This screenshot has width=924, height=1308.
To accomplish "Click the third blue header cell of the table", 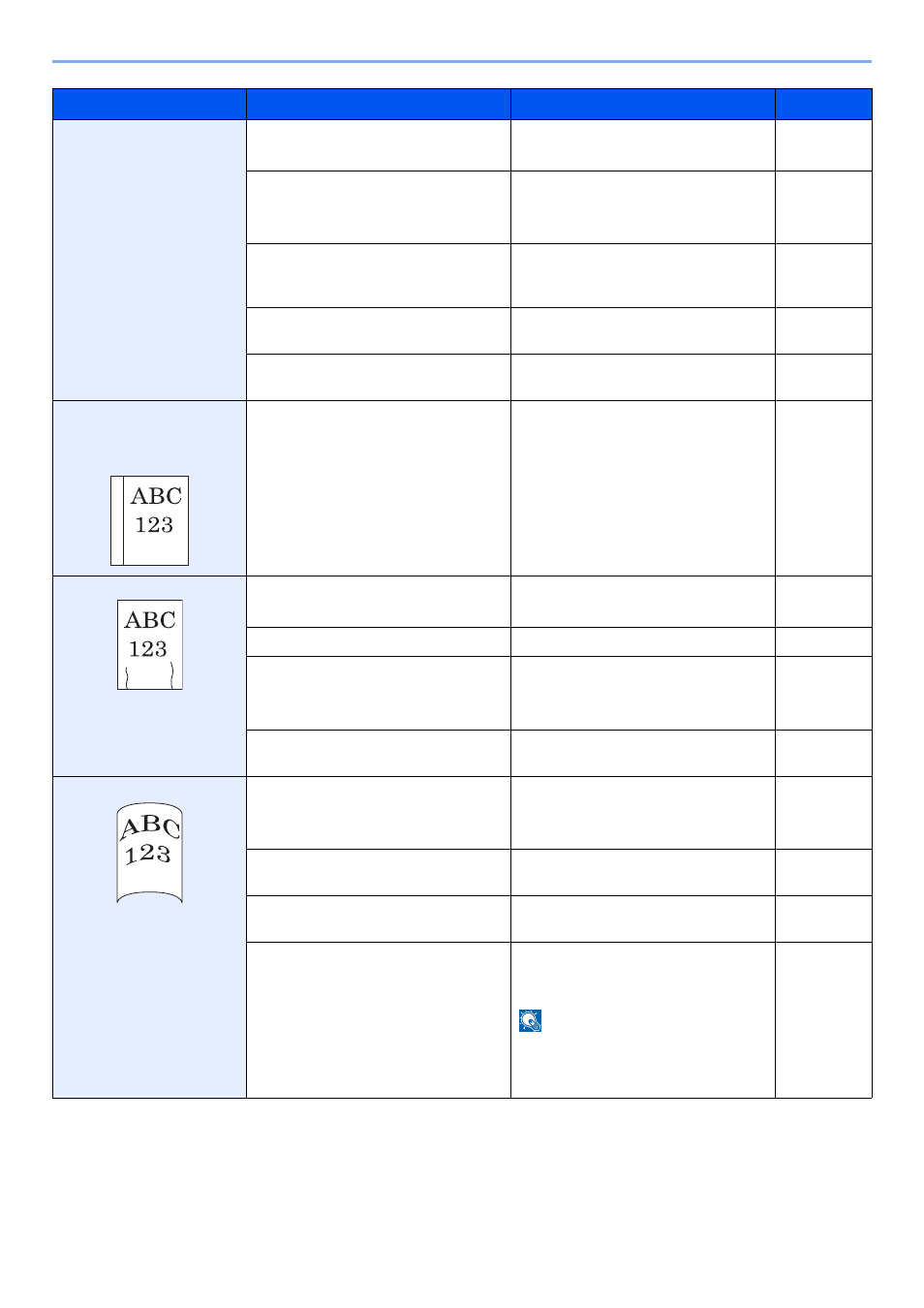I will click(x=643, y=104).
